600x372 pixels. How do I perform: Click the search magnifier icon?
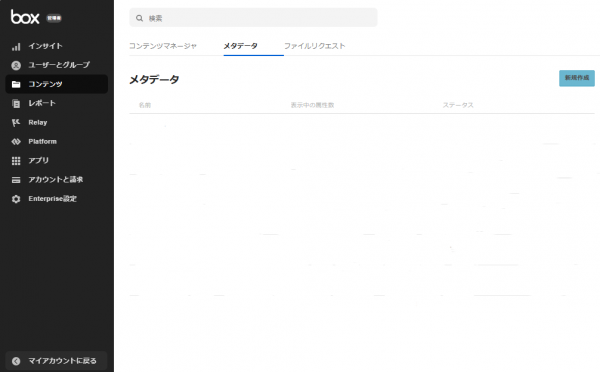click(139, 18)
